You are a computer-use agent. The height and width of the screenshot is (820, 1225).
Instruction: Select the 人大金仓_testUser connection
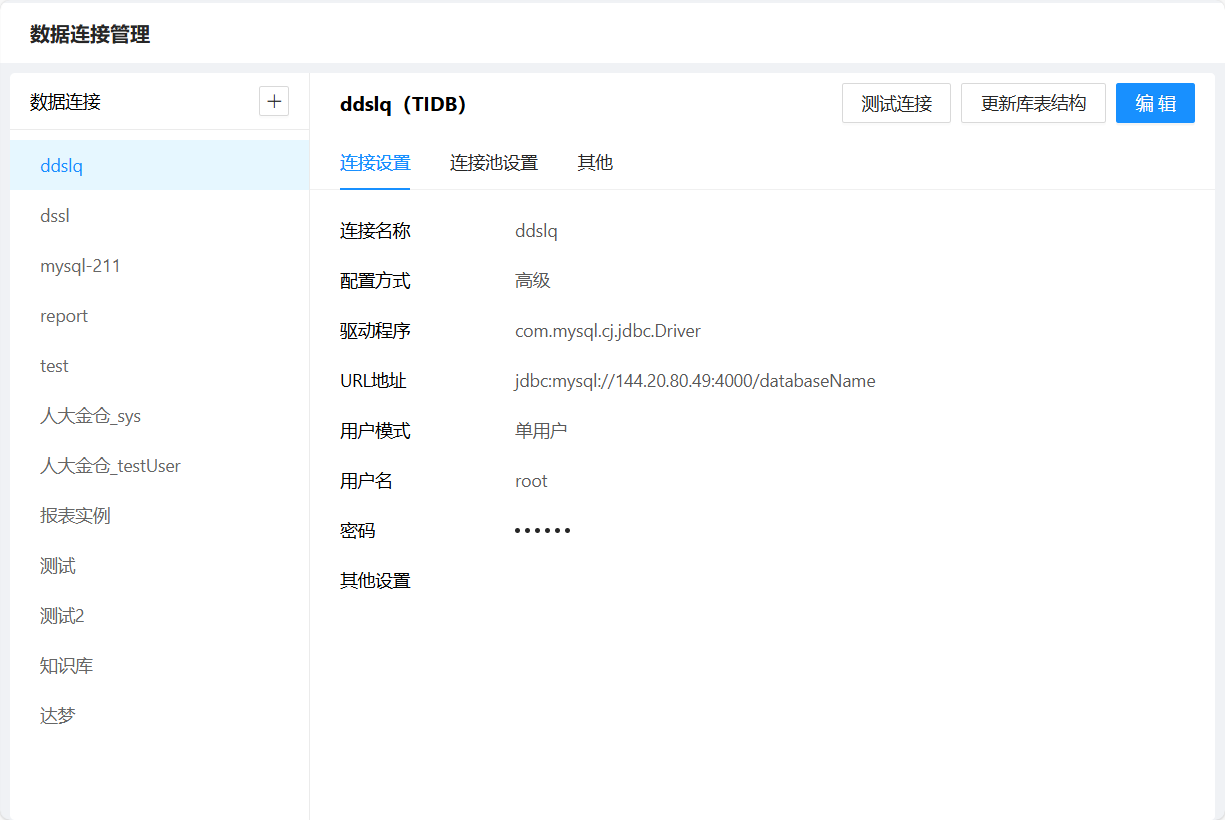(x=110, y=466)
